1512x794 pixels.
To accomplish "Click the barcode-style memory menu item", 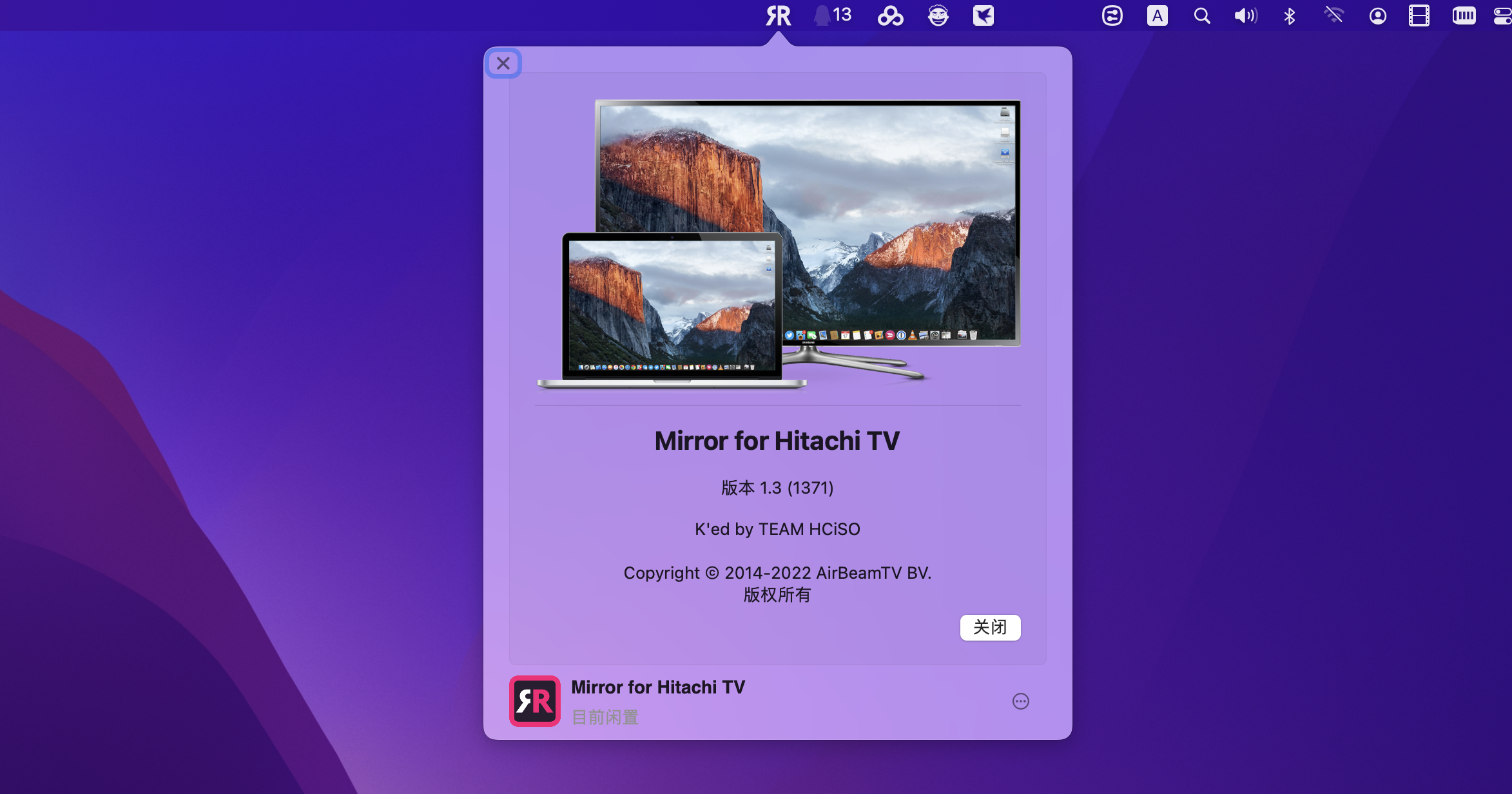I will [x=1463, y=15].
